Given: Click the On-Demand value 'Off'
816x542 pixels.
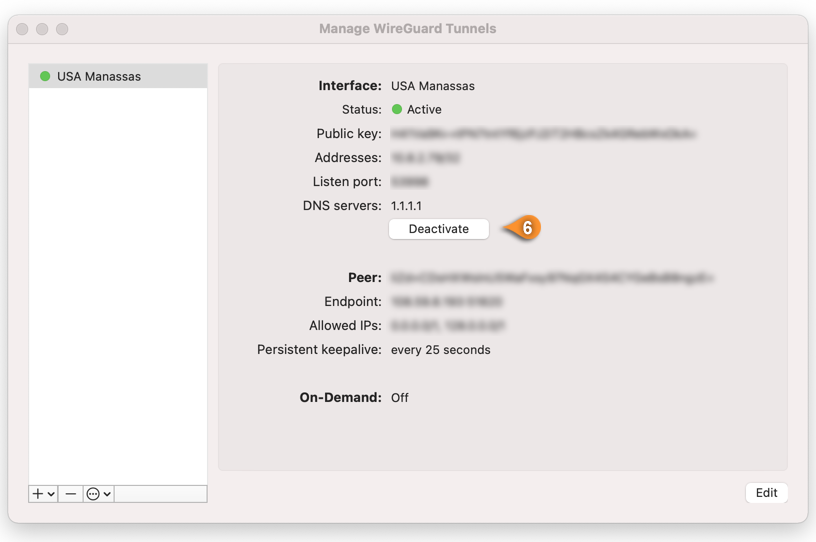Looking at the screenshot, I should point(400,398).
